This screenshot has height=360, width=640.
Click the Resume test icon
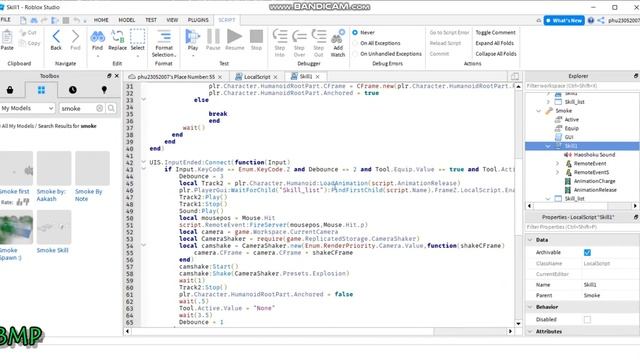click(235, 37)
